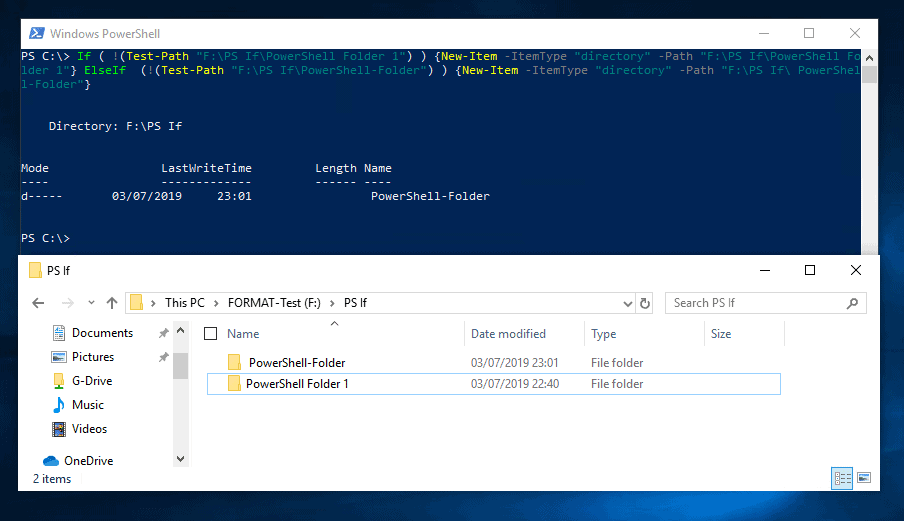Expand chevron before This PC in address bar
The image size is (904, 521).
coord(153,303)
